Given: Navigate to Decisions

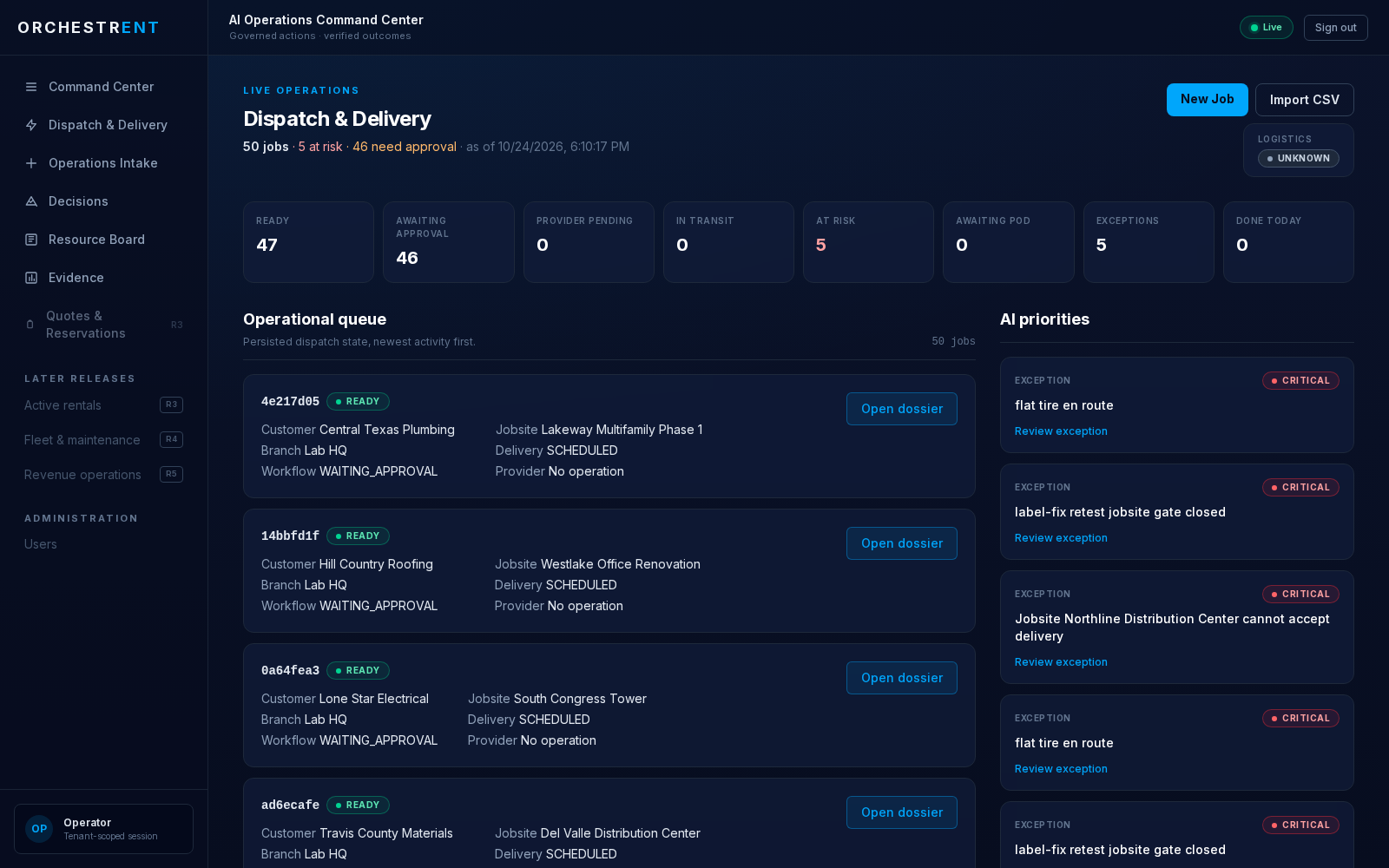Looking at the screenshot, I should (x=103, y=201).
